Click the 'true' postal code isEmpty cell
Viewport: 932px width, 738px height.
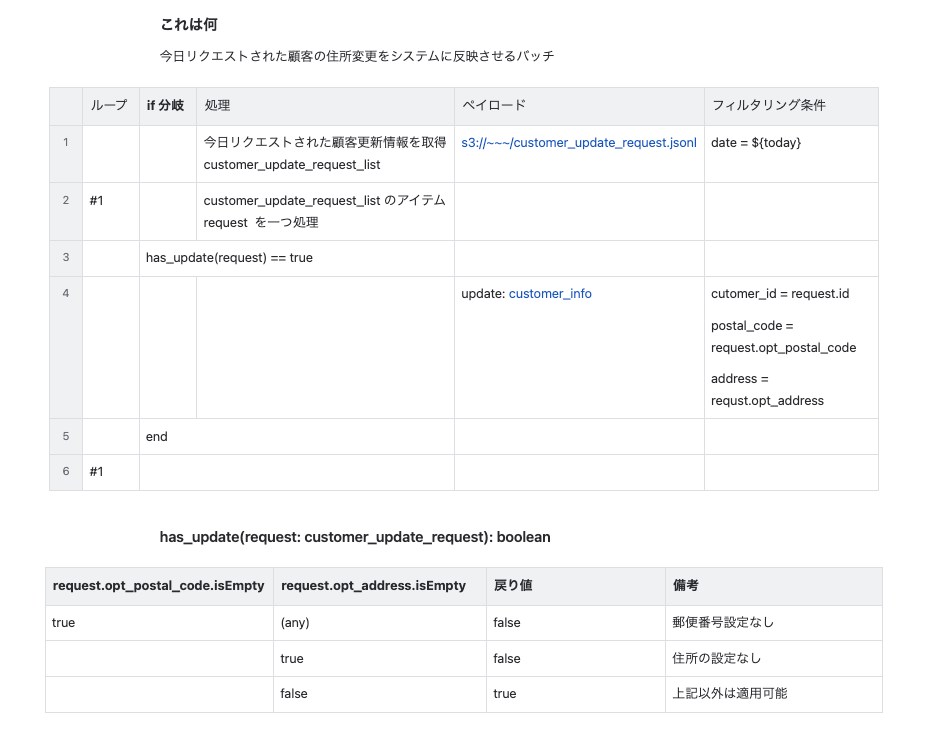pyautogui.click(x=159, y=623)
